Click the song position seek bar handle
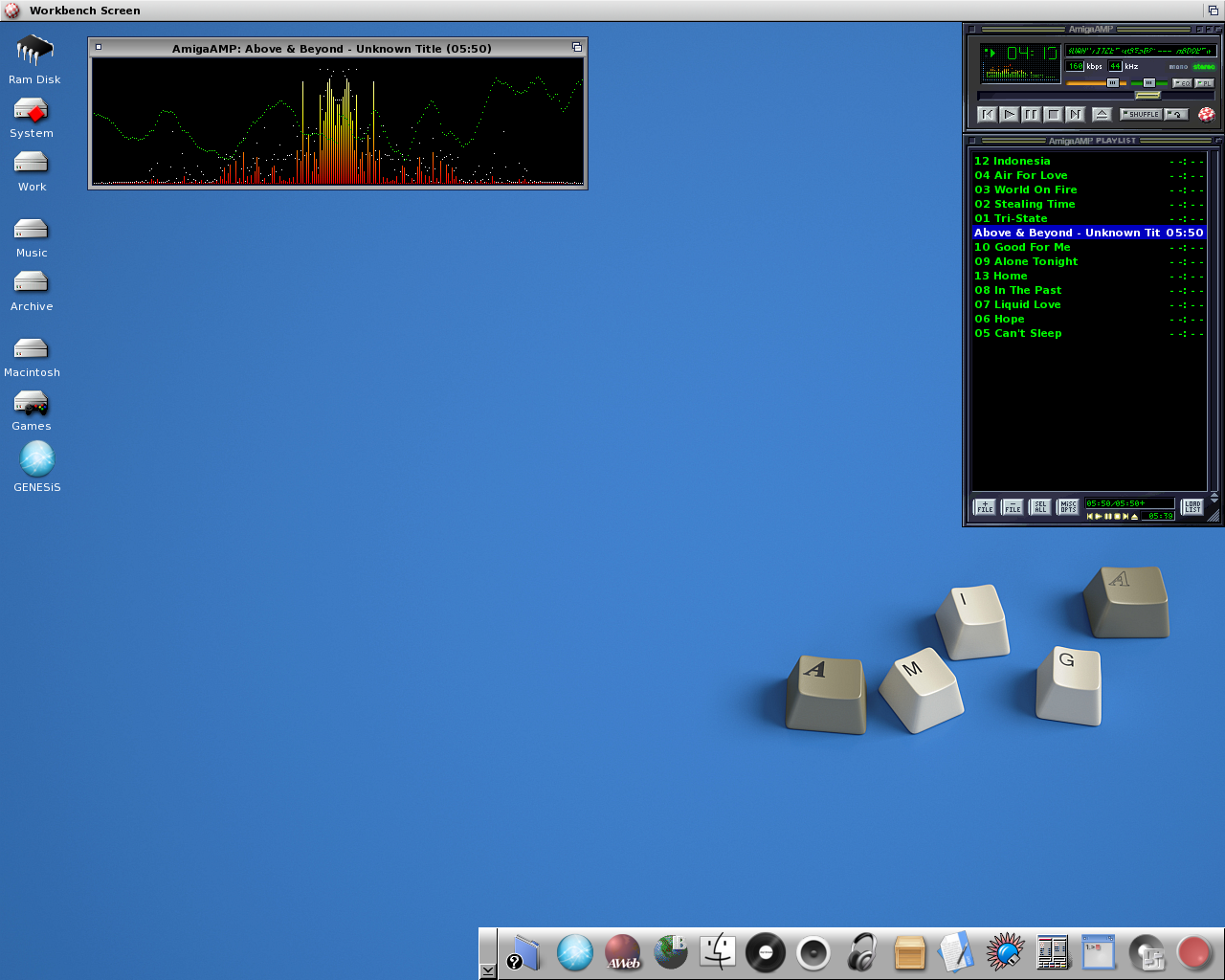Screen dimensions: 1225x980 (x=1147, y=96)
